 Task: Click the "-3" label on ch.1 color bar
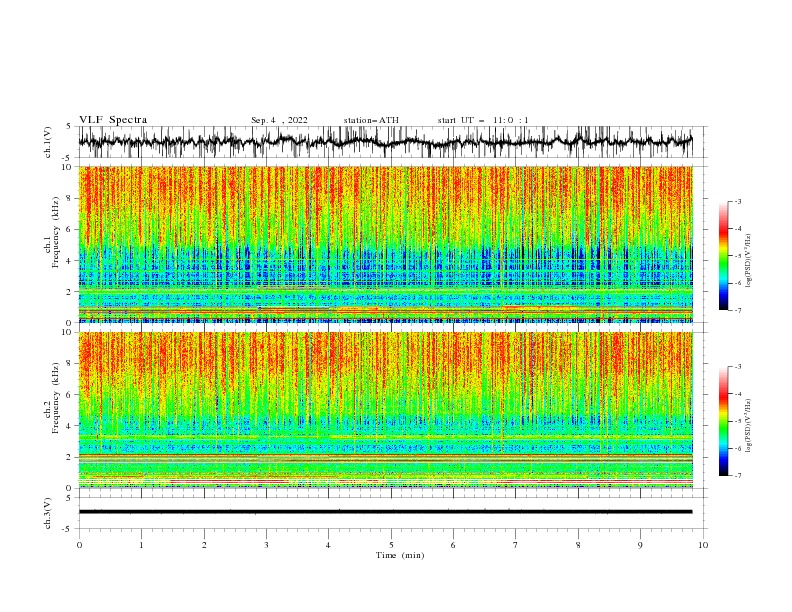737,201
